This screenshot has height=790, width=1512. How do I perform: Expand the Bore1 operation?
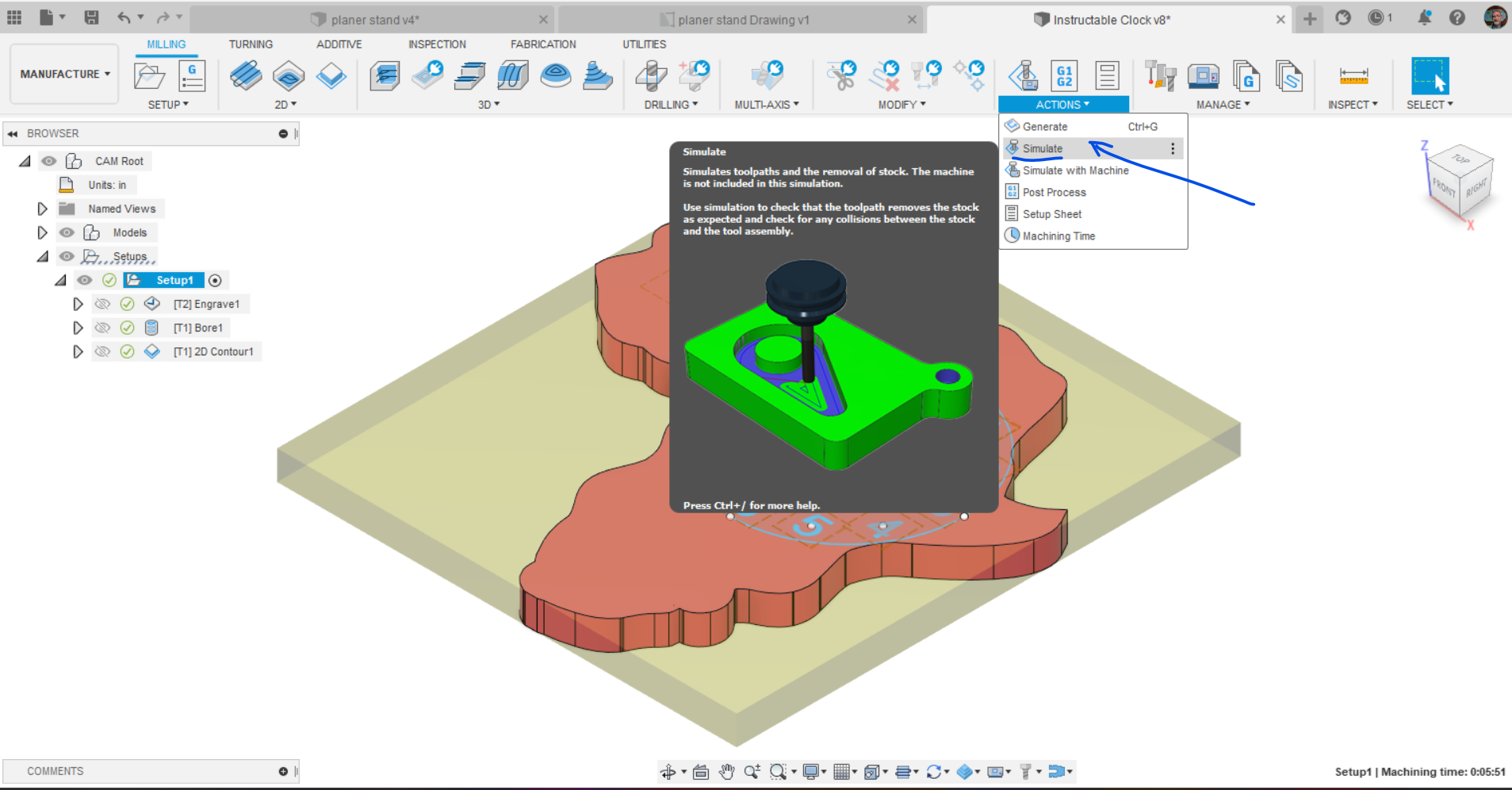[78, 328]
